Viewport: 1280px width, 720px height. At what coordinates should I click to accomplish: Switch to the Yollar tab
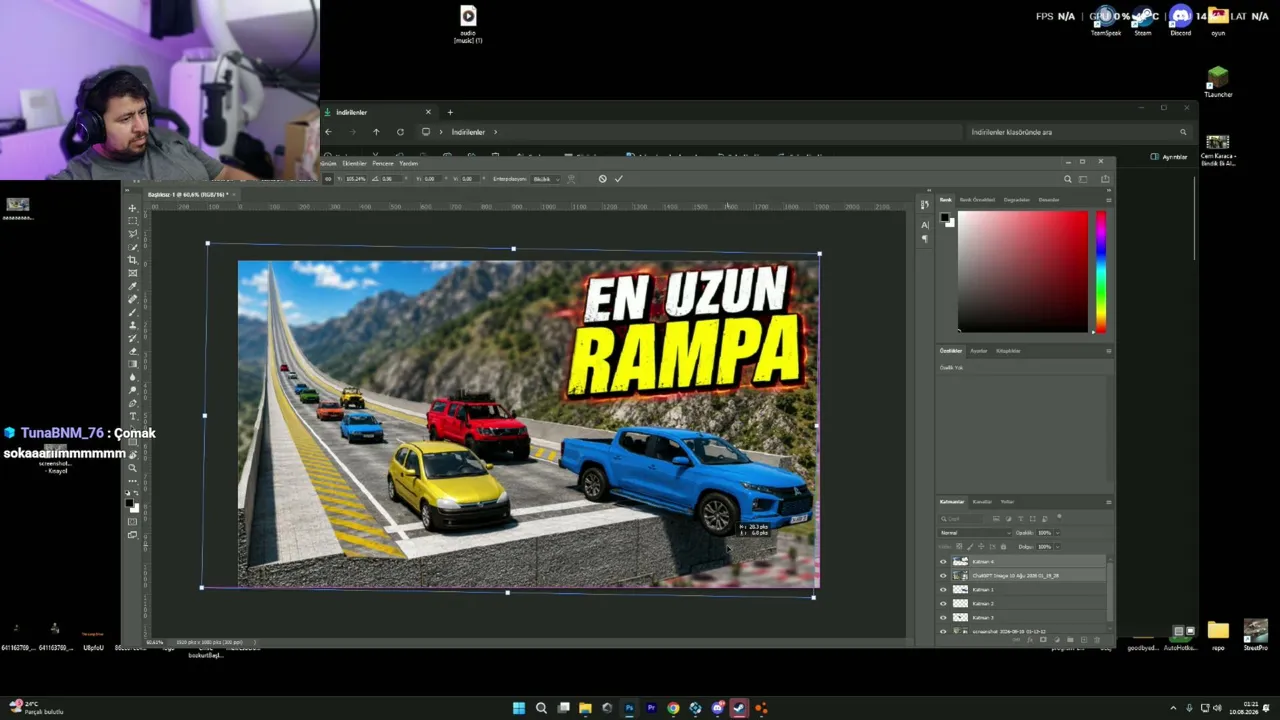pos(1007,502)
